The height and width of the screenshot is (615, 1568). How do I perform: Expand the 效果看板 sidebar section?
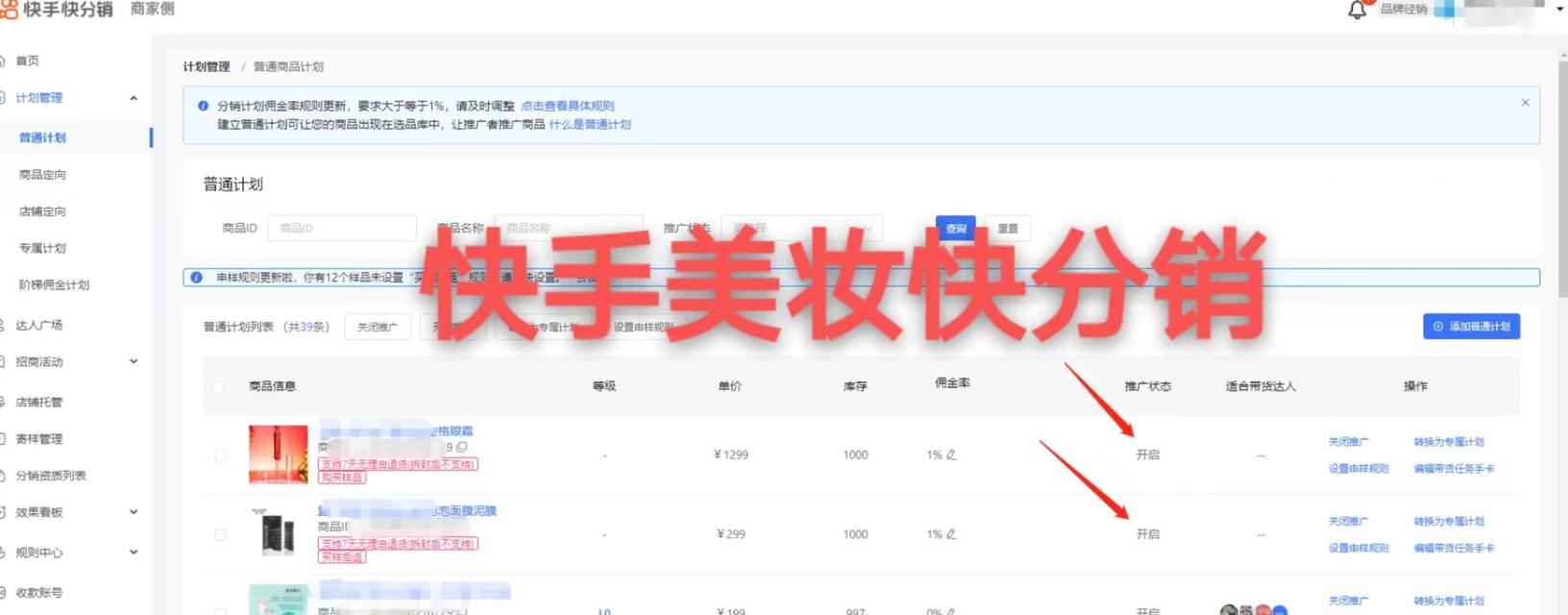[134, 512]
